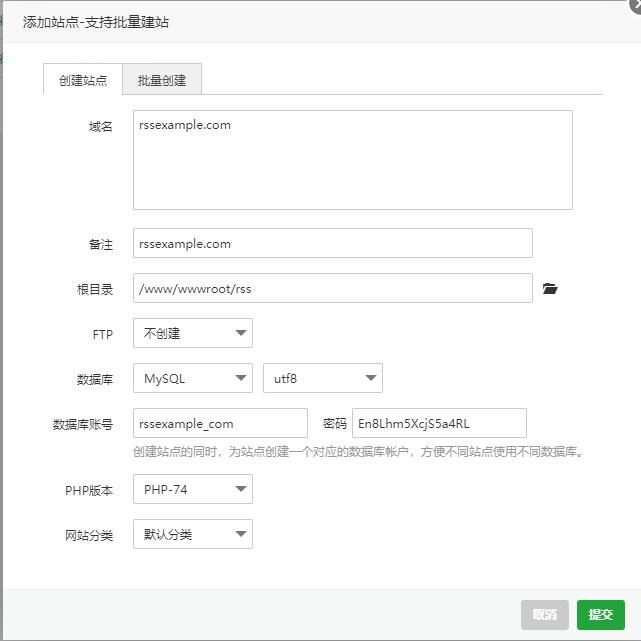Open the 批量创建 tab
The width and height of the screenshot is (641, 641).
(162, 80)
